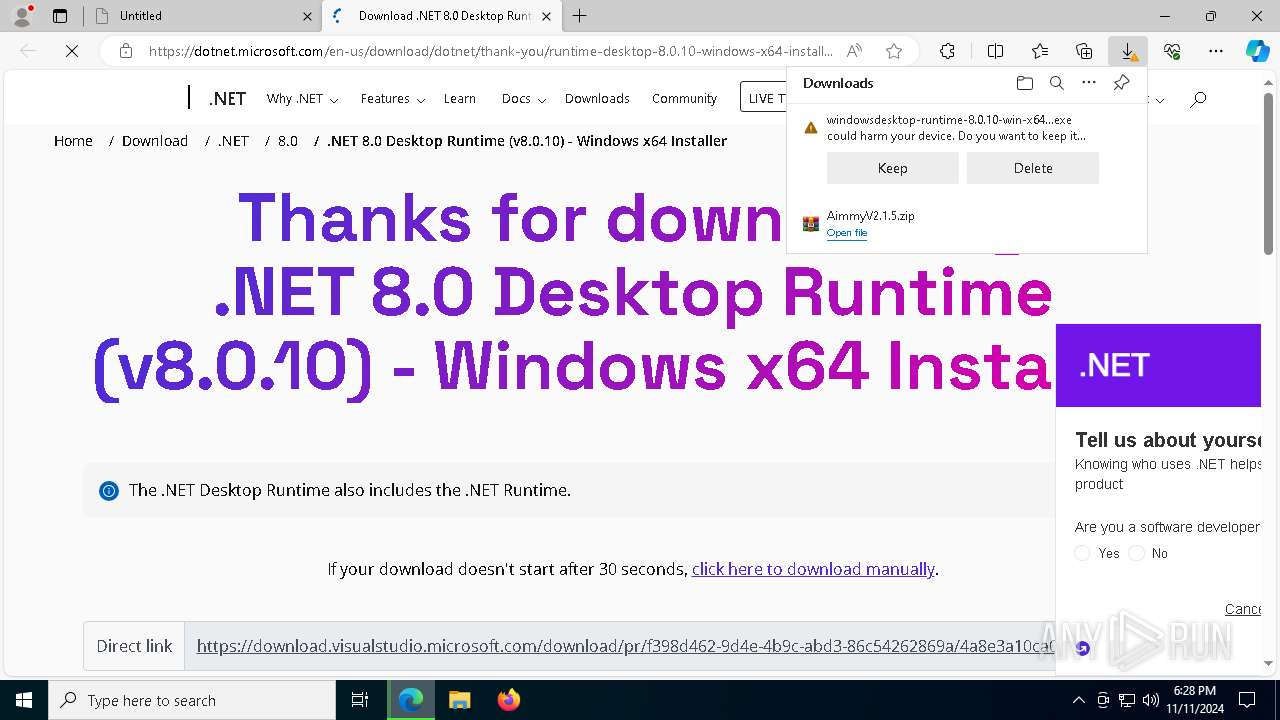This screenshot has width=1280, height=720.
Task: Toggle split screen view icon
Action: (995, 51)
